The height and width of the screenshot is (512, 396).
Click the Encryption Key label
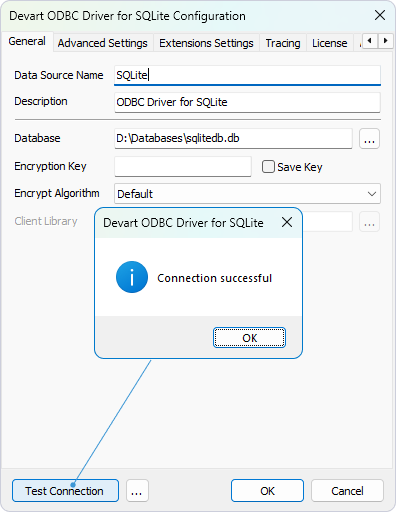(x=50, y=166)
